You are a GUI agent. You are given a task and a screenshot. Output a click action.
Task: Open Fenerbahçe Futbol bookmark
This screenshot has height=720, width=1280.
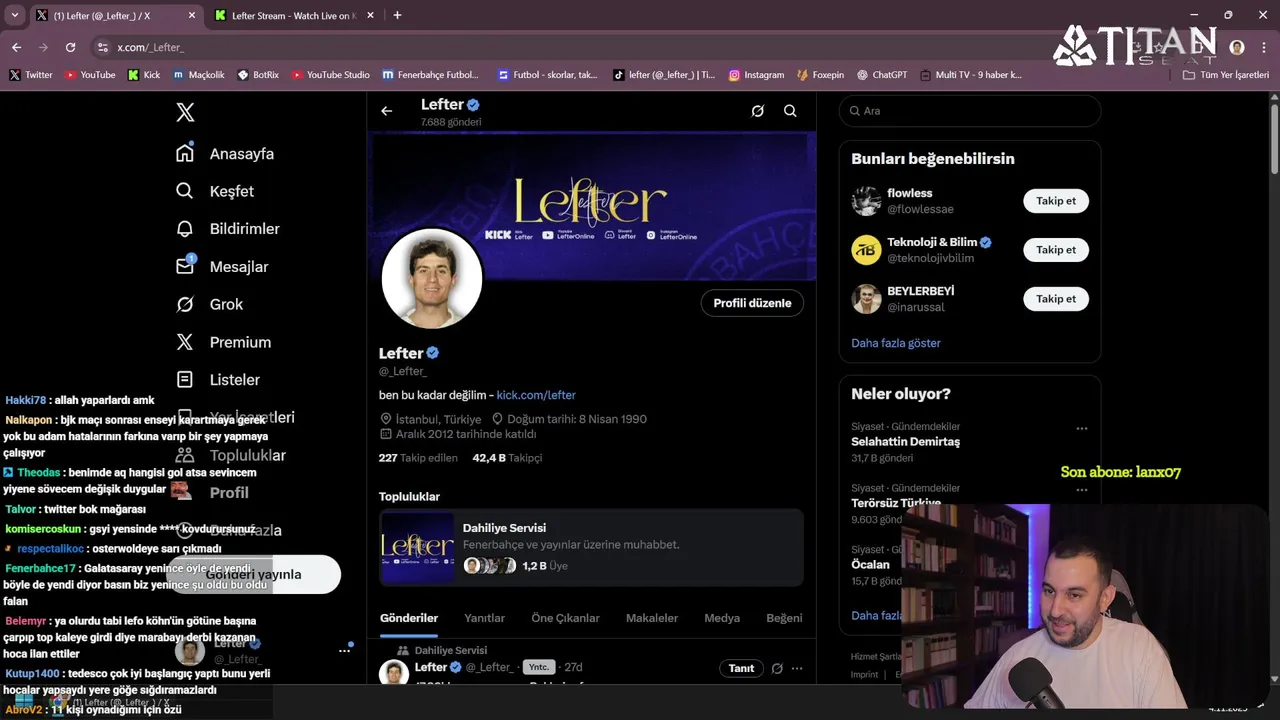[x=431, y=75]
